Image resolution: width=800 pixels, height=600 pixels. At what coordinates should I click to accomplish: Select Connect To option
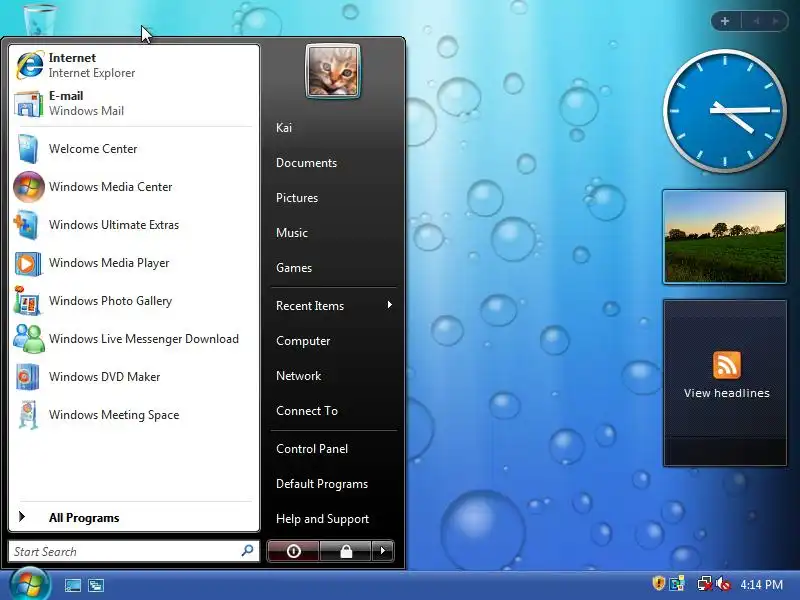(307, 411)
